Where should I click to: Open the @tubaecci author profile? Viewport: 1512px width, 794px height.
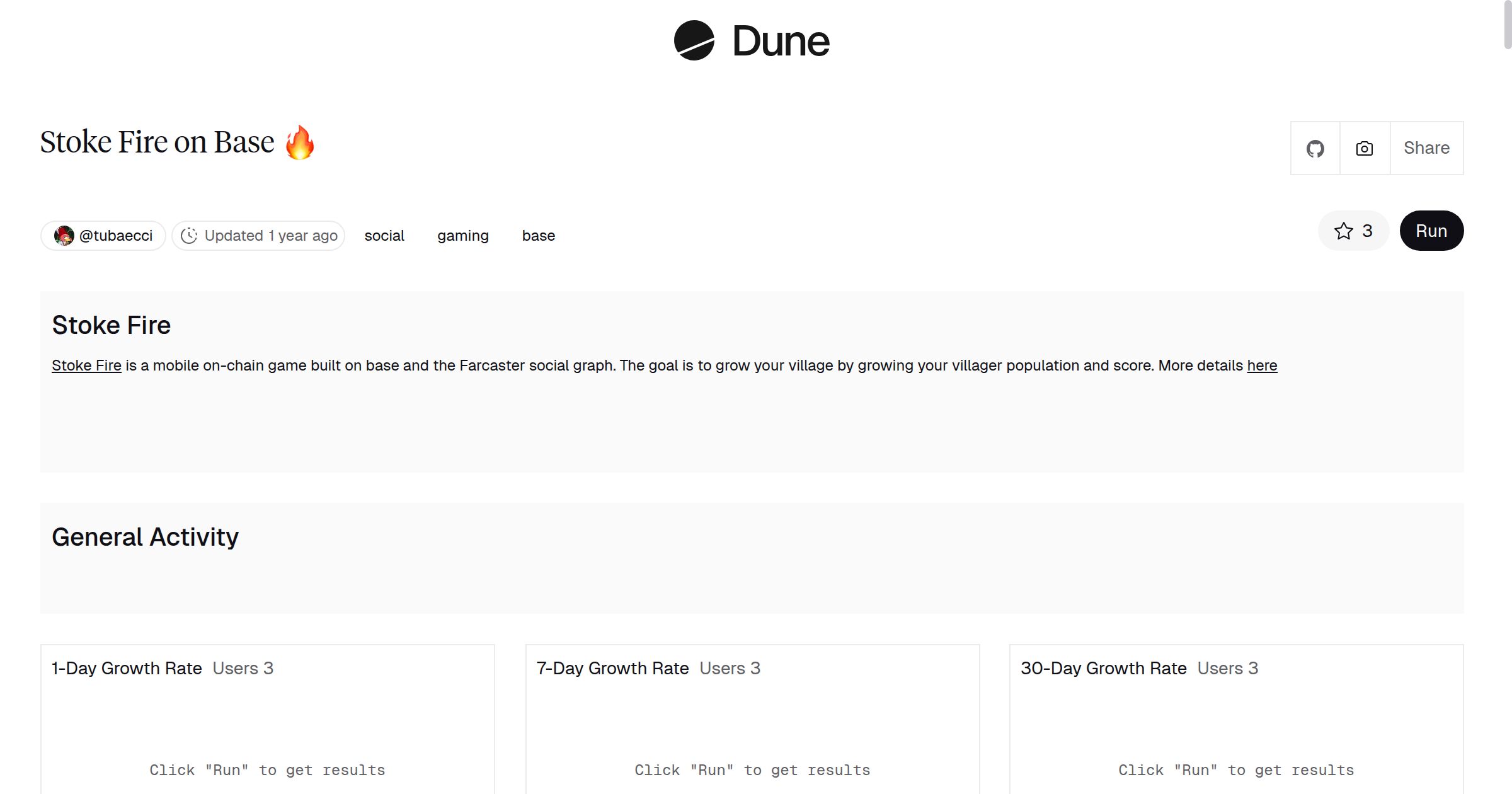click(x=116, y=236)
